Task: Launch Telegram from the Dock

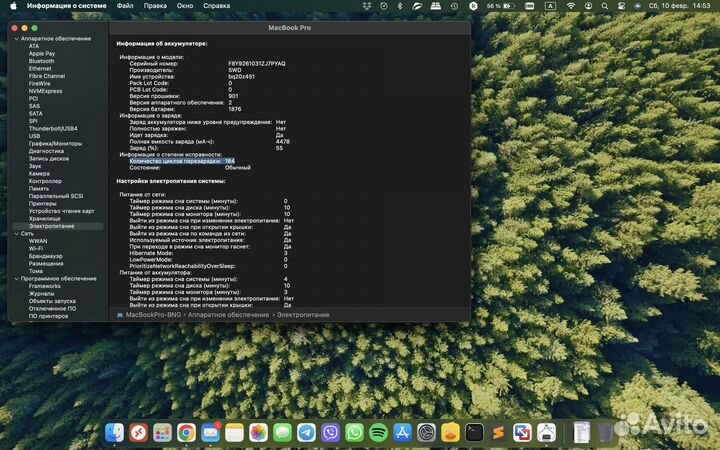Action: (306, 433)
